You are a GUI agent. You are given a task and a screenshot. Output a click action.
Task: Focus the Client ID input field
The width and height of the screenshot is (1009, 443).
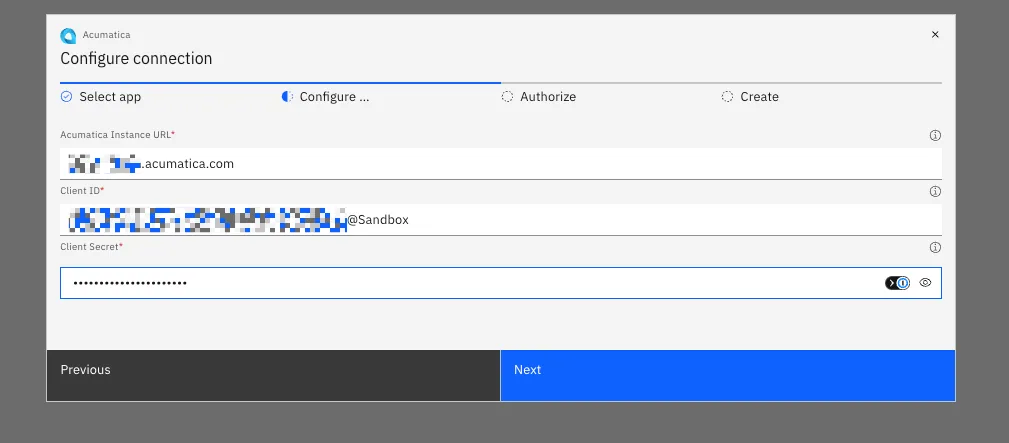pyautogui.click(x=501, y=220)
